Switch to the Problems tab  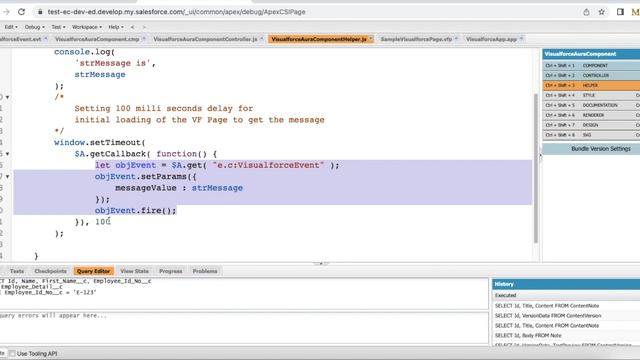(x=205, y=271)
